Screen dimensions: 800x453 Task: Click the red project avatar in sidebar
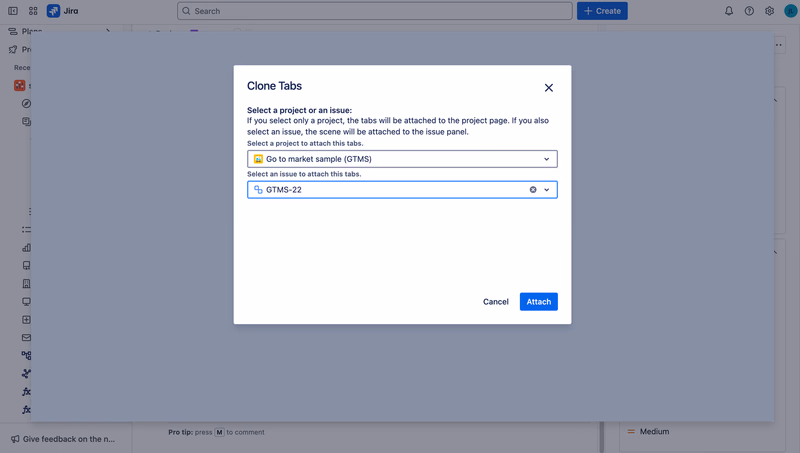coord(19,85)
